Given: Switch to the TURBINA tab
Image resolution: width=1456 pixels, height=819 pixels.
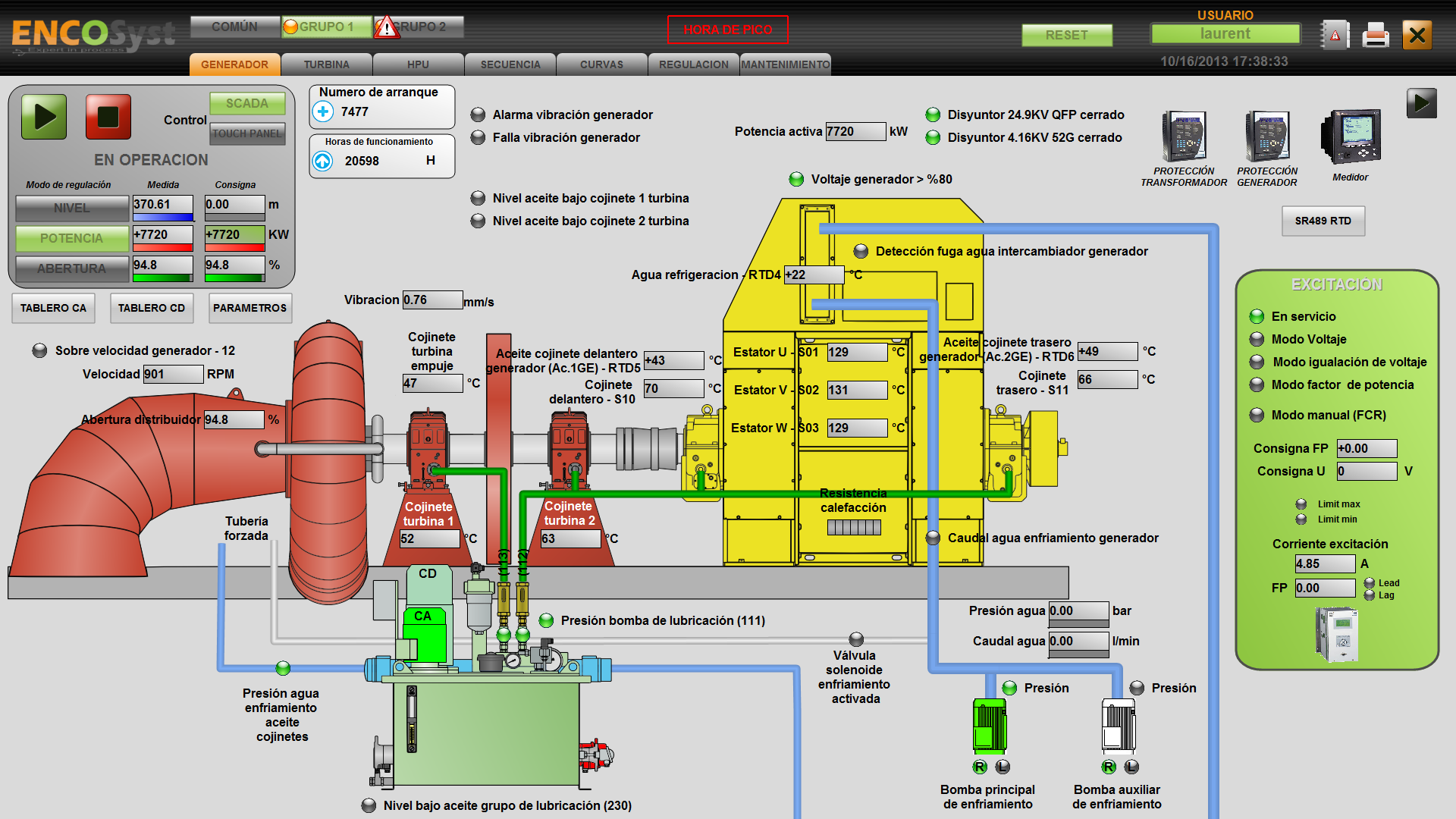Looking at the screenshot, I should [x=327, y=64].
